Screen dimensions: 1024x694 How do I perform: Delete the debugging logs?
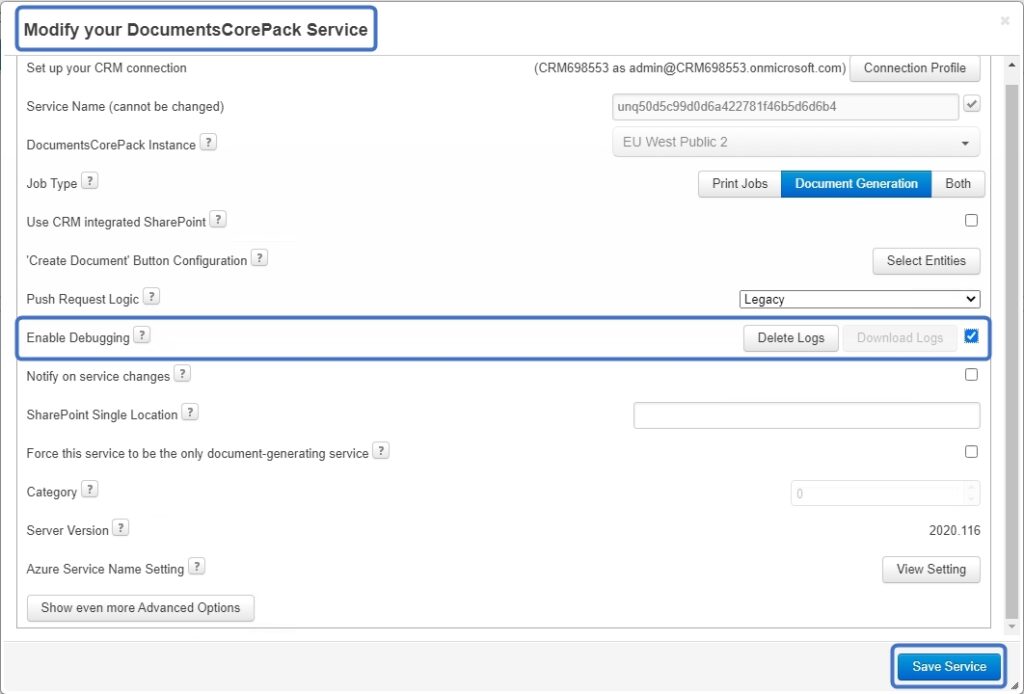pos(791,338)
